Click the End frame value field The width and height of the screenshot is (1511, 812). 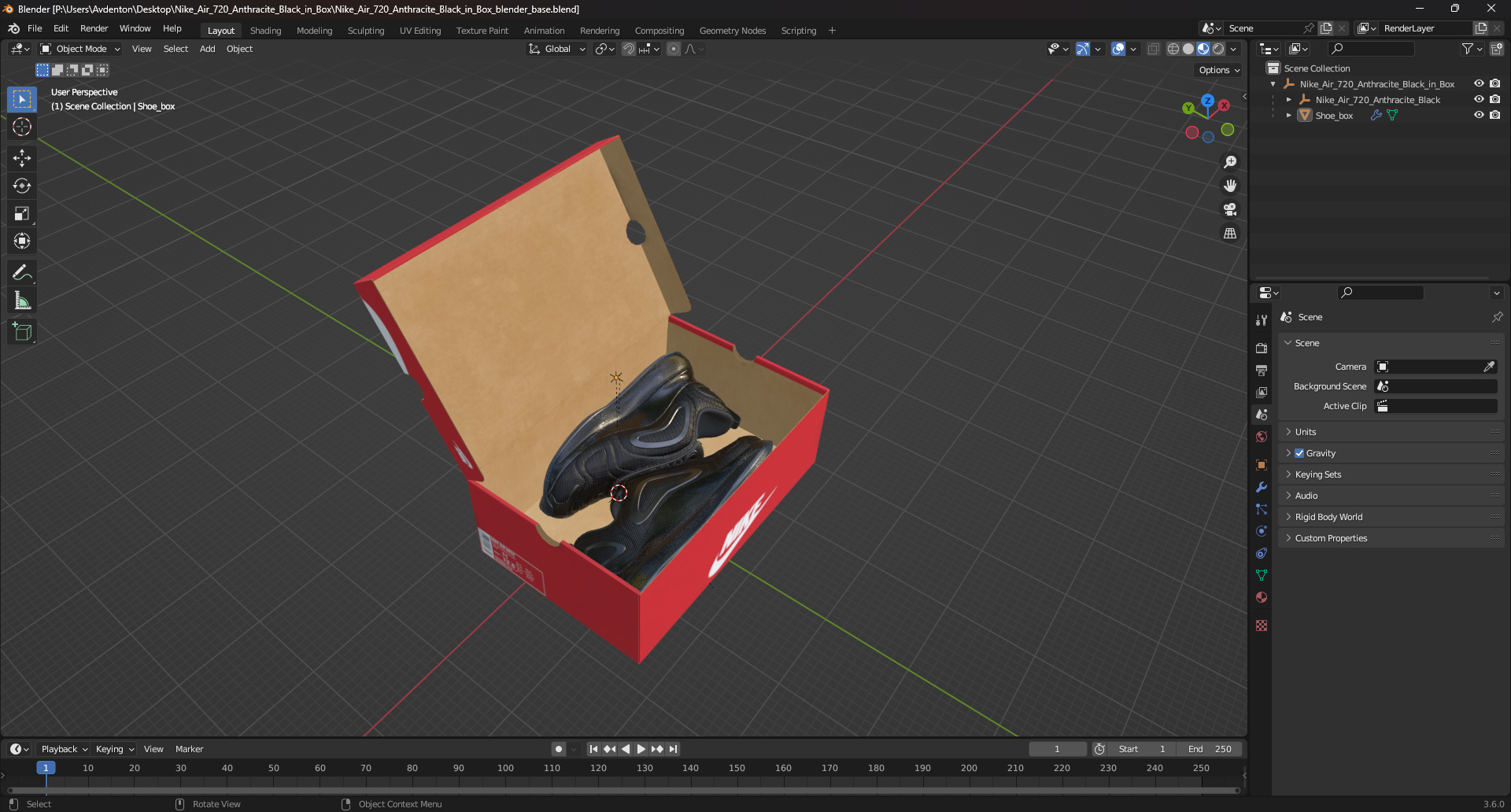click(1210, 749)
